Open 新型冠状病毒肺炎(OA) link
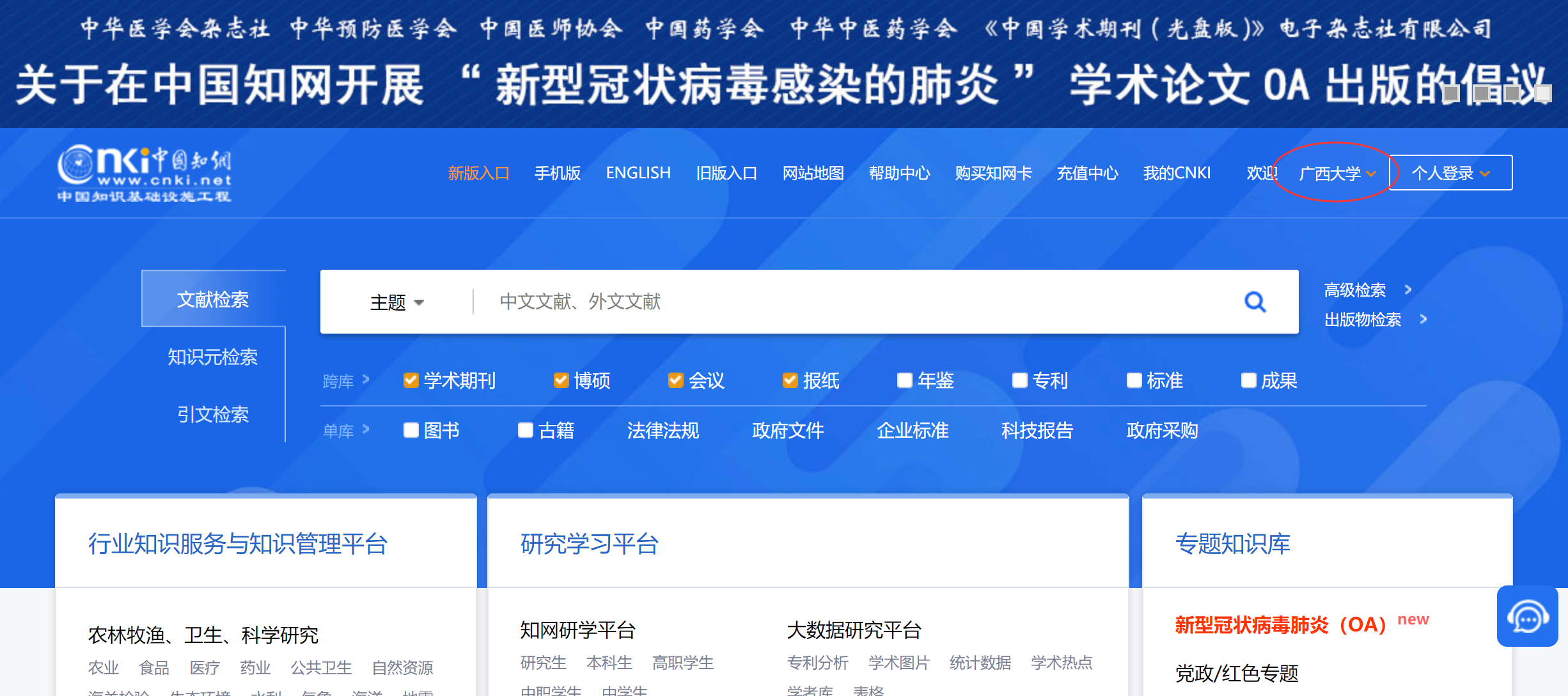1568x696 pixels. (1280, 624)
